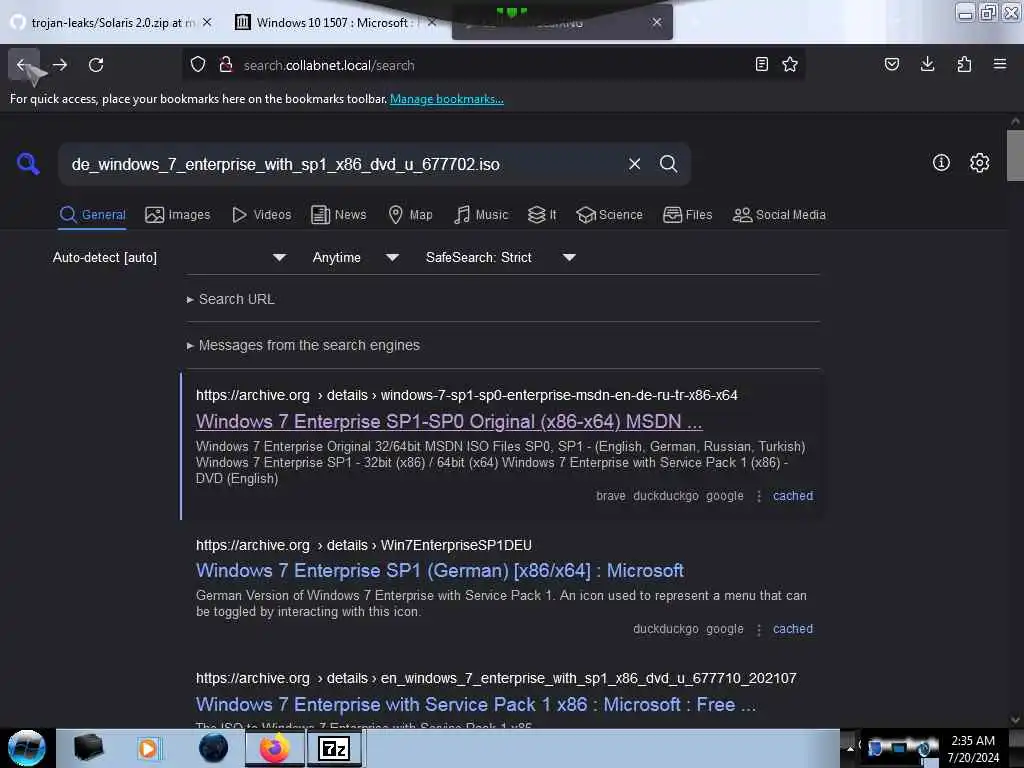Toggle reader view in address bar
Viewport: 1024px width, 768px height.
[761, 65]
